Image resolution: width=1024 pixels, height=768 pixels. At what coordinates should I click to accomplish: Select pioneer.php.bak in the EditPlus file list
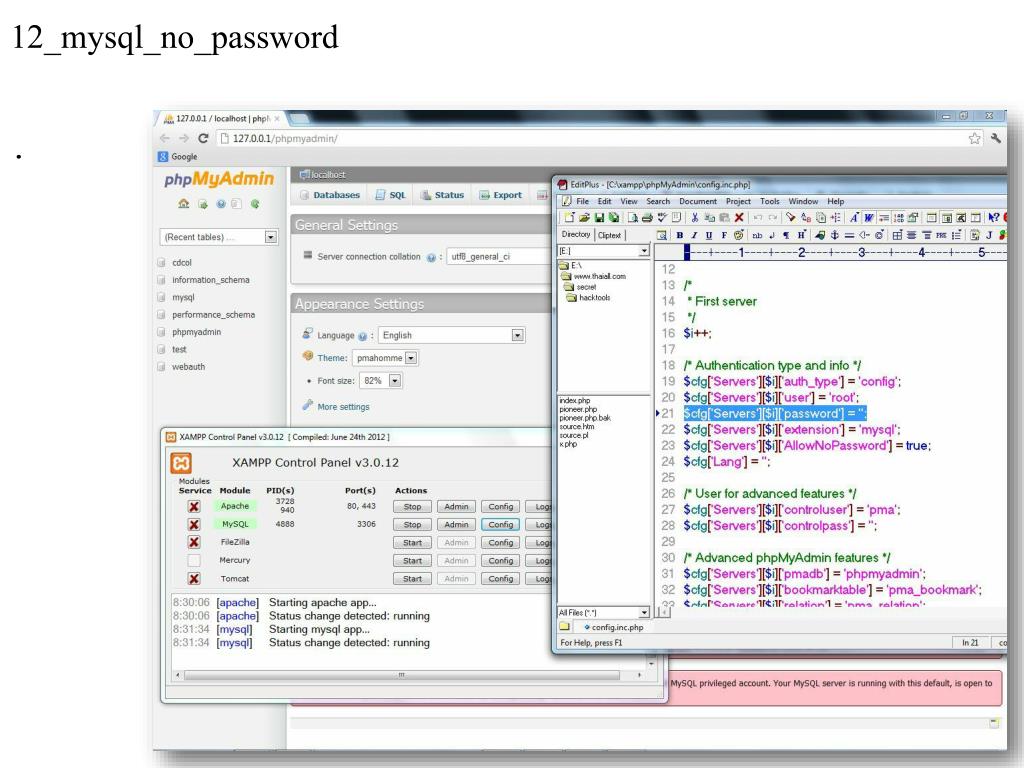pos(584,418)
